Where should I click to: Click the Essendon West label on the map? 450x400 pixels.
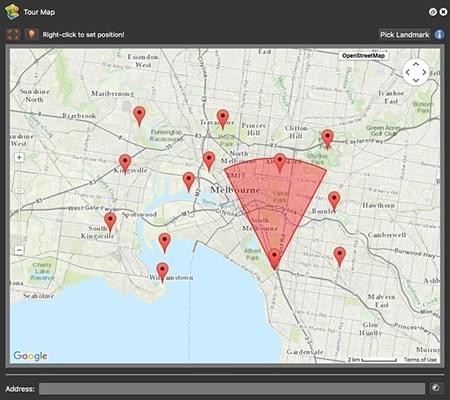143,61
